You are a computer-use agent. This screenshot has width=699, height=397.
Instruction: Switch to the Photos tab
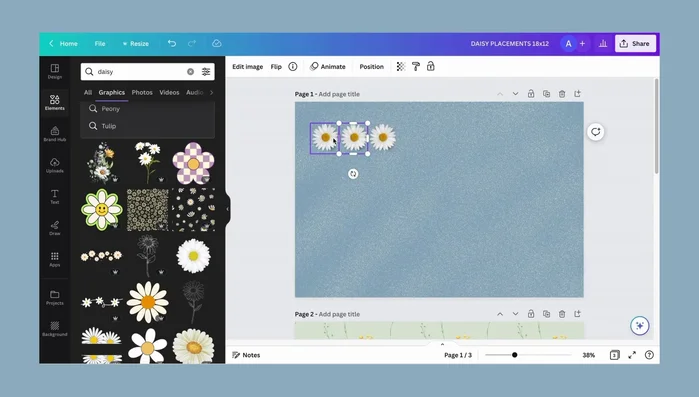click(x=142, y=92)
